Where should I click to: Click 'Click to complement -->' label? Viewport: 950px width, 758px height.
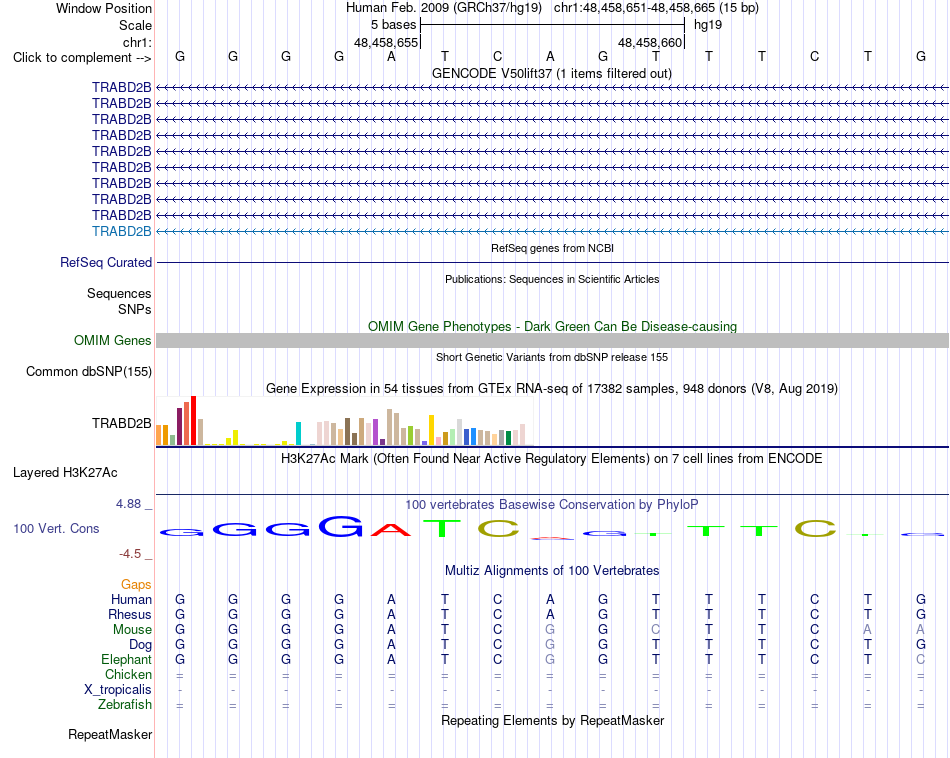coord(82,58)
